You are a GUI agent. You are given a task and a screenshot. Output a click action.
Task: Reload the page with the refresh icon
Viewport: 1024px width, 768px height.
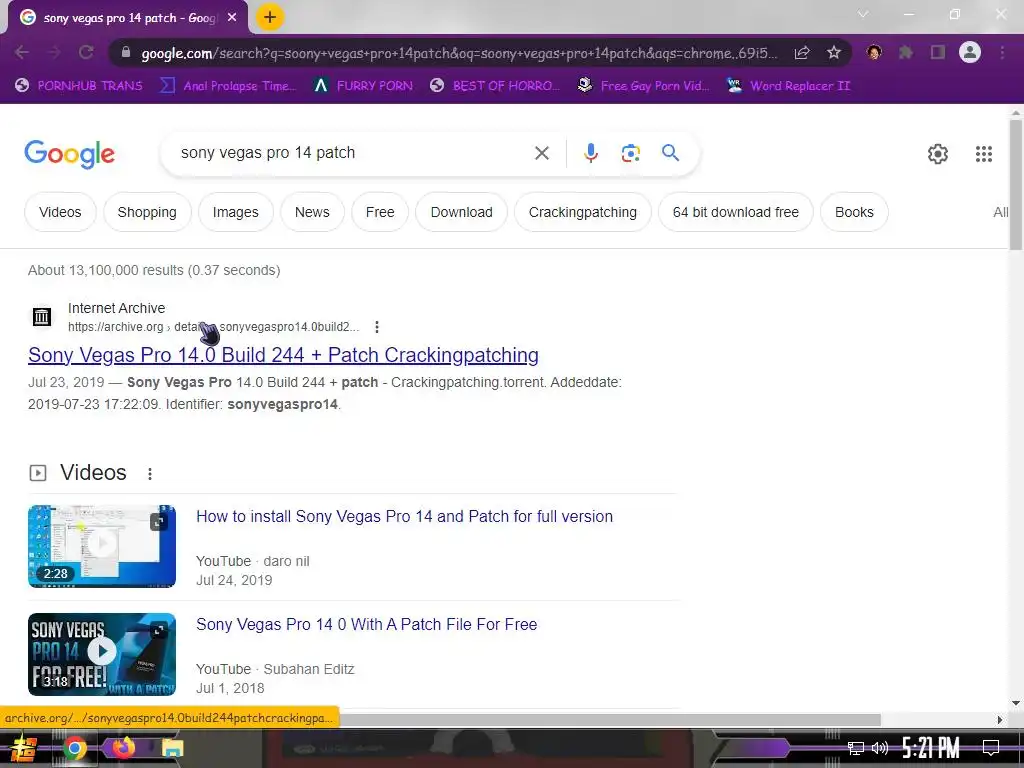86,52
